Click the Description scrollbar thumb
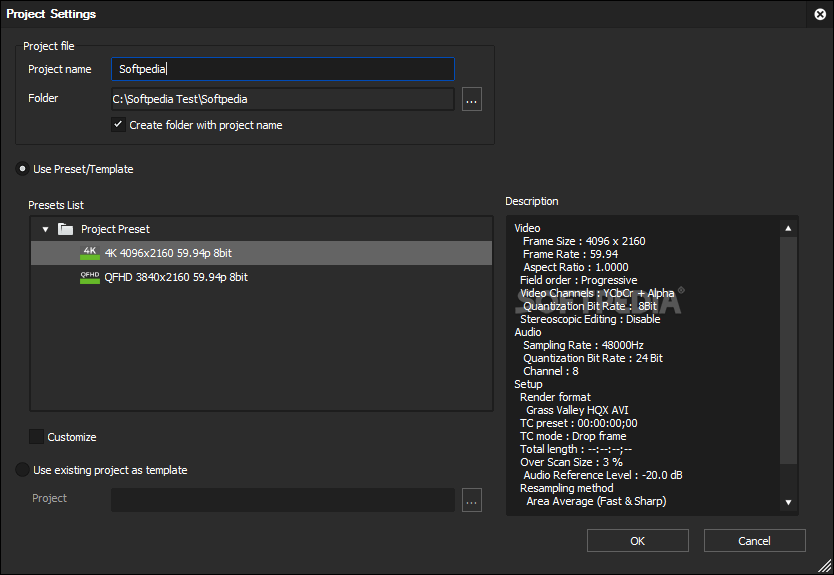Image resolution: width=834 pixels, height=575 pixels. coord(788,351)
